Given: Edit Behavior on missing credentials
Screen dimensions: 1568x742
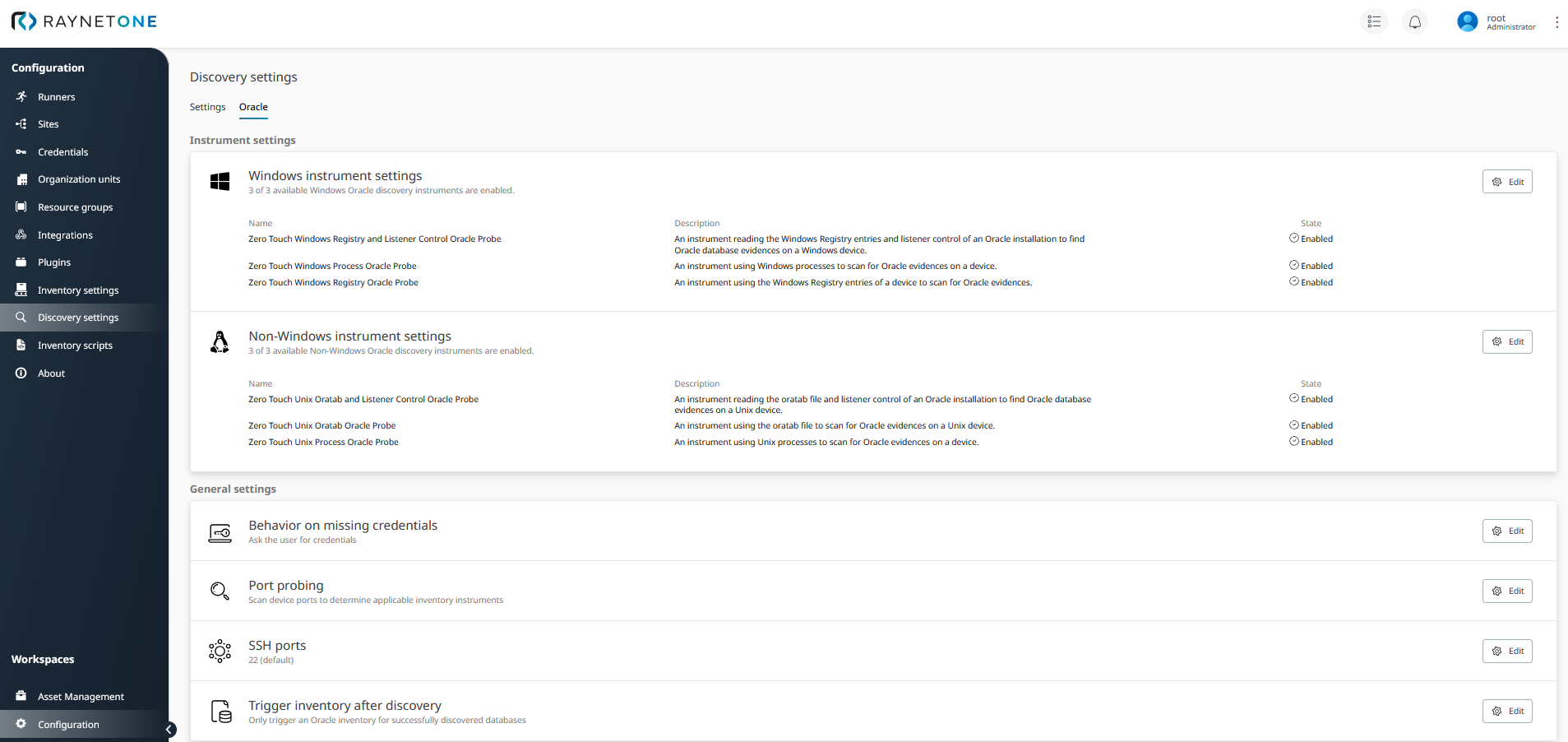Looking at the screenshot, I should tap(1506, 531).
